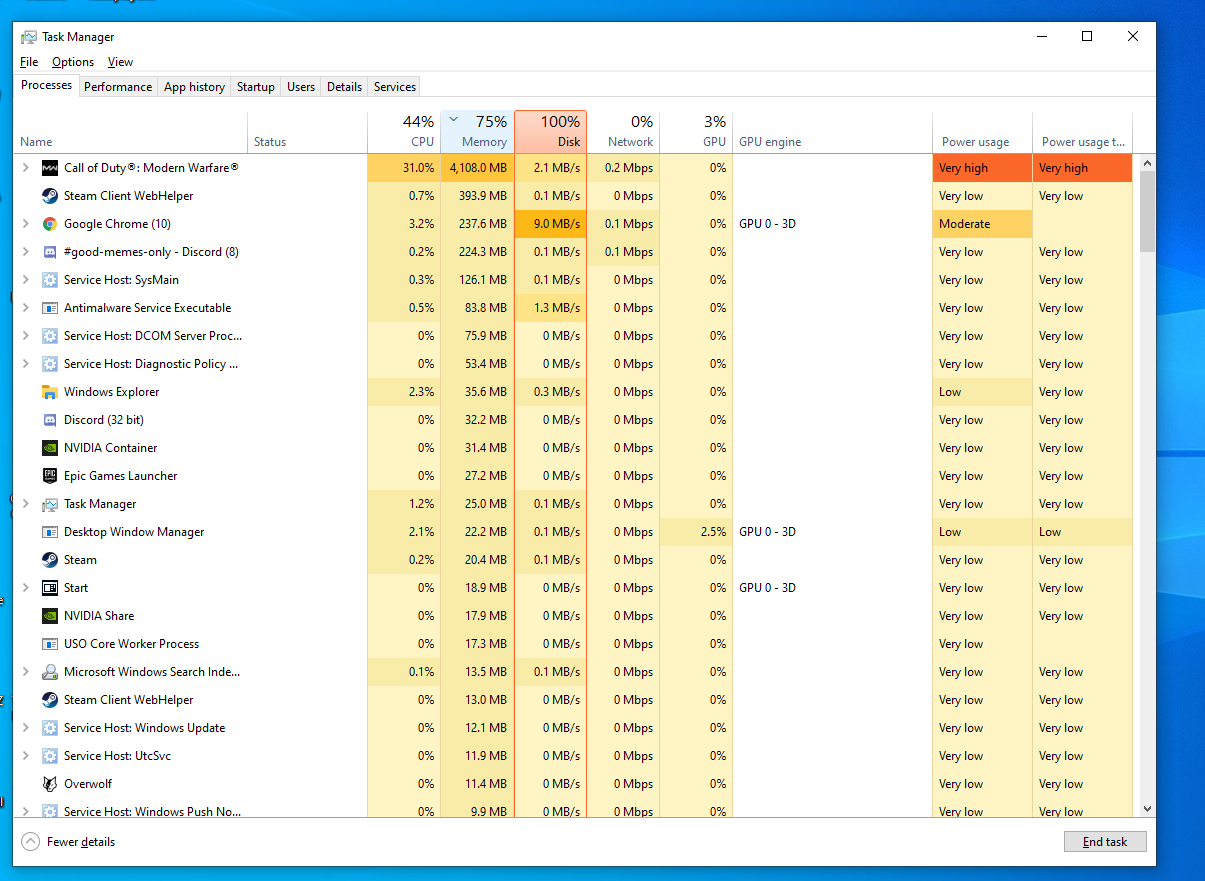Sort processes by CPU column
The width and height of the screenshot is (1205, 881).
(x=404, y=131)
